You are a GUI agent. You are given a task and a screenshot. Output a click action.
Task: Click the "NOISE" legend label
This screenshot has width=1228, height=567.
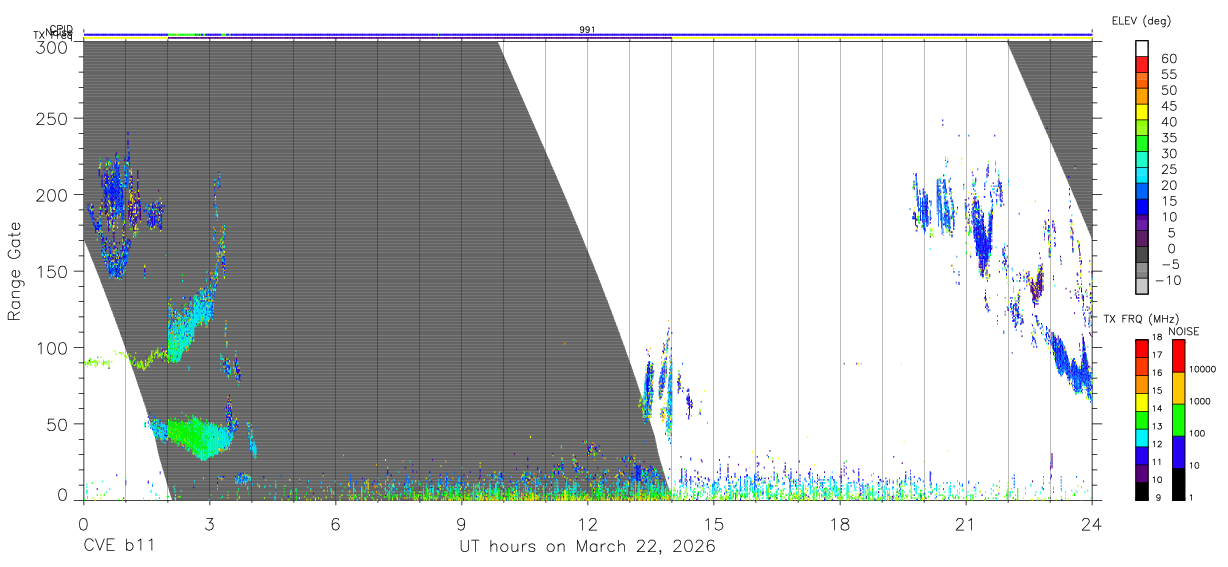pyautogui.click(x=1185, y=331)
